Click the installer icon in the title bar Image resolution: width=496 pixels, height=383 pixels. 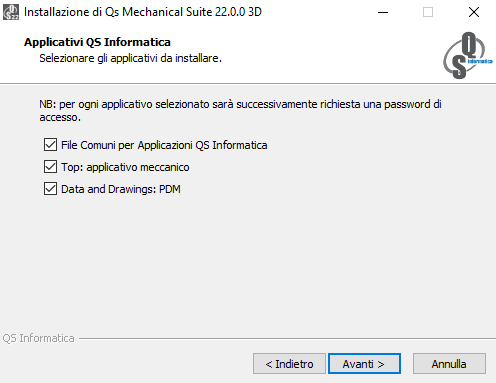coord(11,12)
